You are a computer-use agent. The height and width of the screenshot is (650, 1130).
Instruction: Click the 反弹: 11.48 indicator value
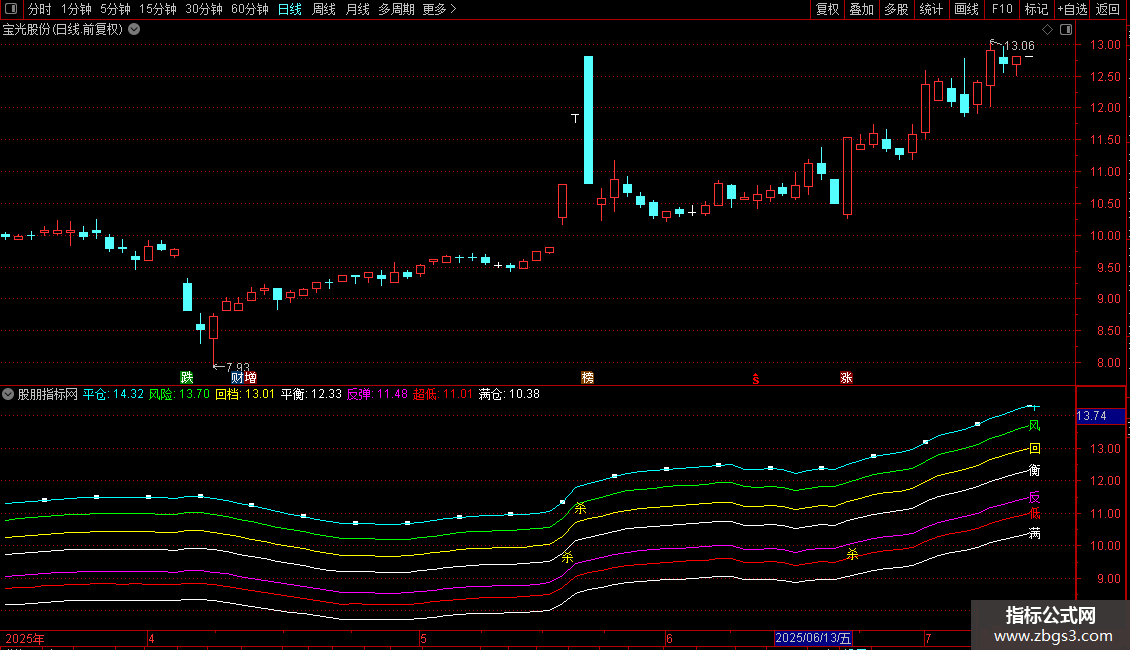[x=377, y=394]
